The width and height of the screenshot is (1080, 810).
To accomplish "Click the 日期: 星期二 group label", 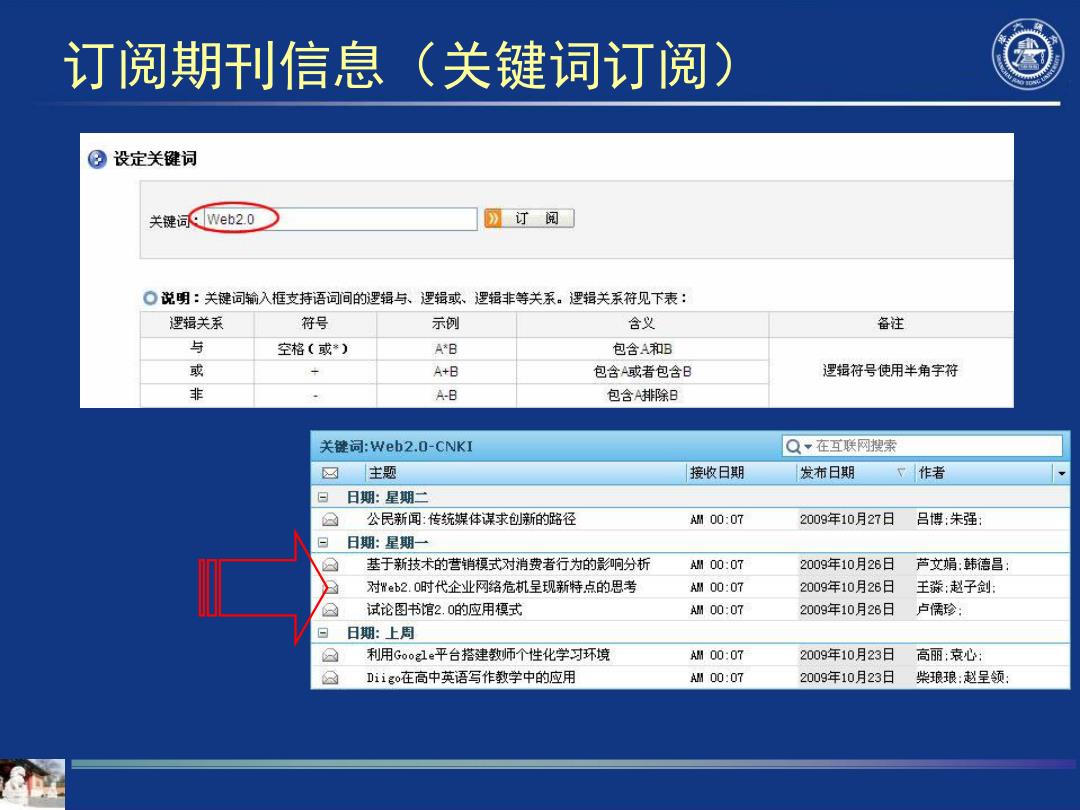I will 387,497.
